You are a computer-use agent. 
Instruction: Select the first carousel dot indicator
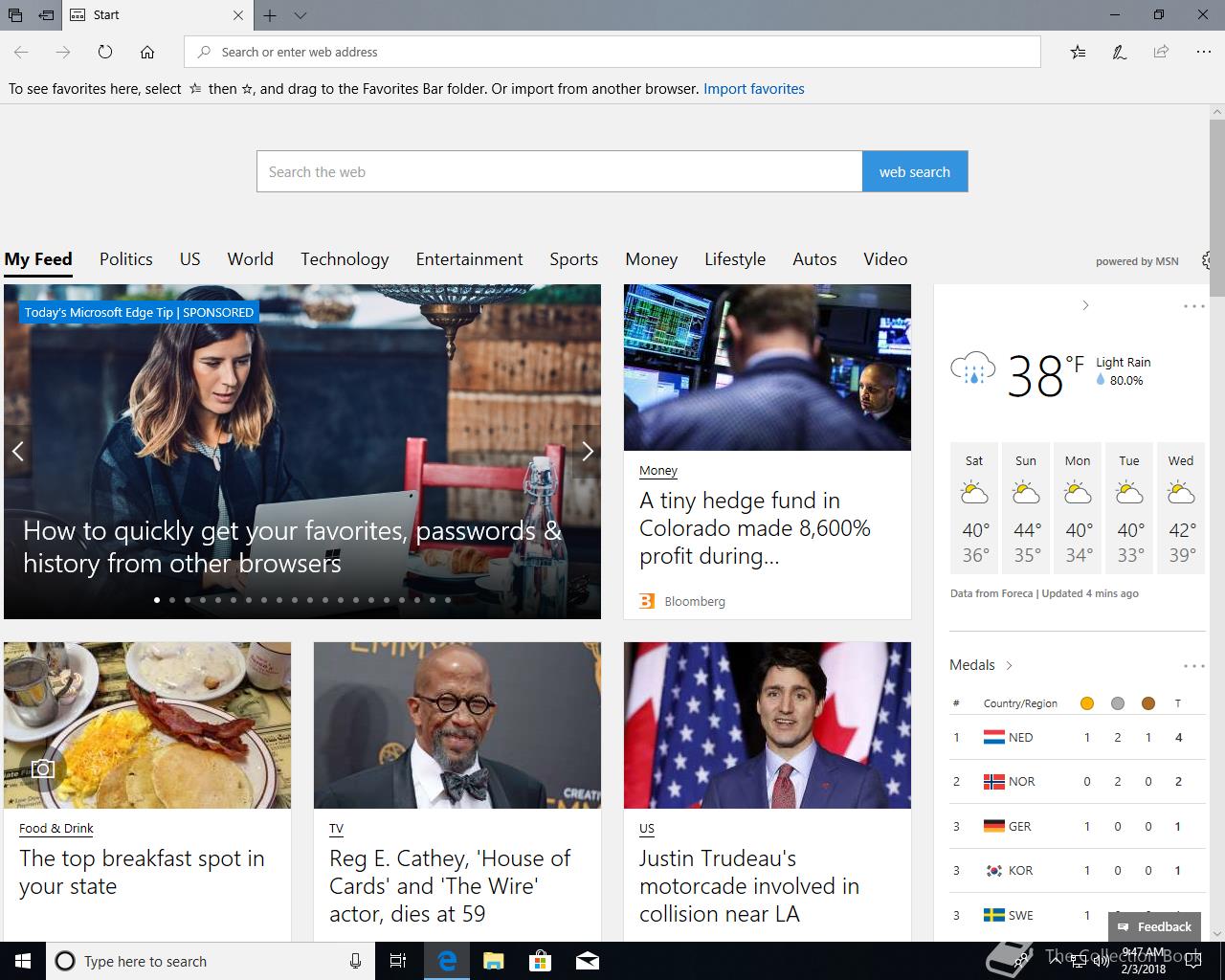(x=156, y=600)
